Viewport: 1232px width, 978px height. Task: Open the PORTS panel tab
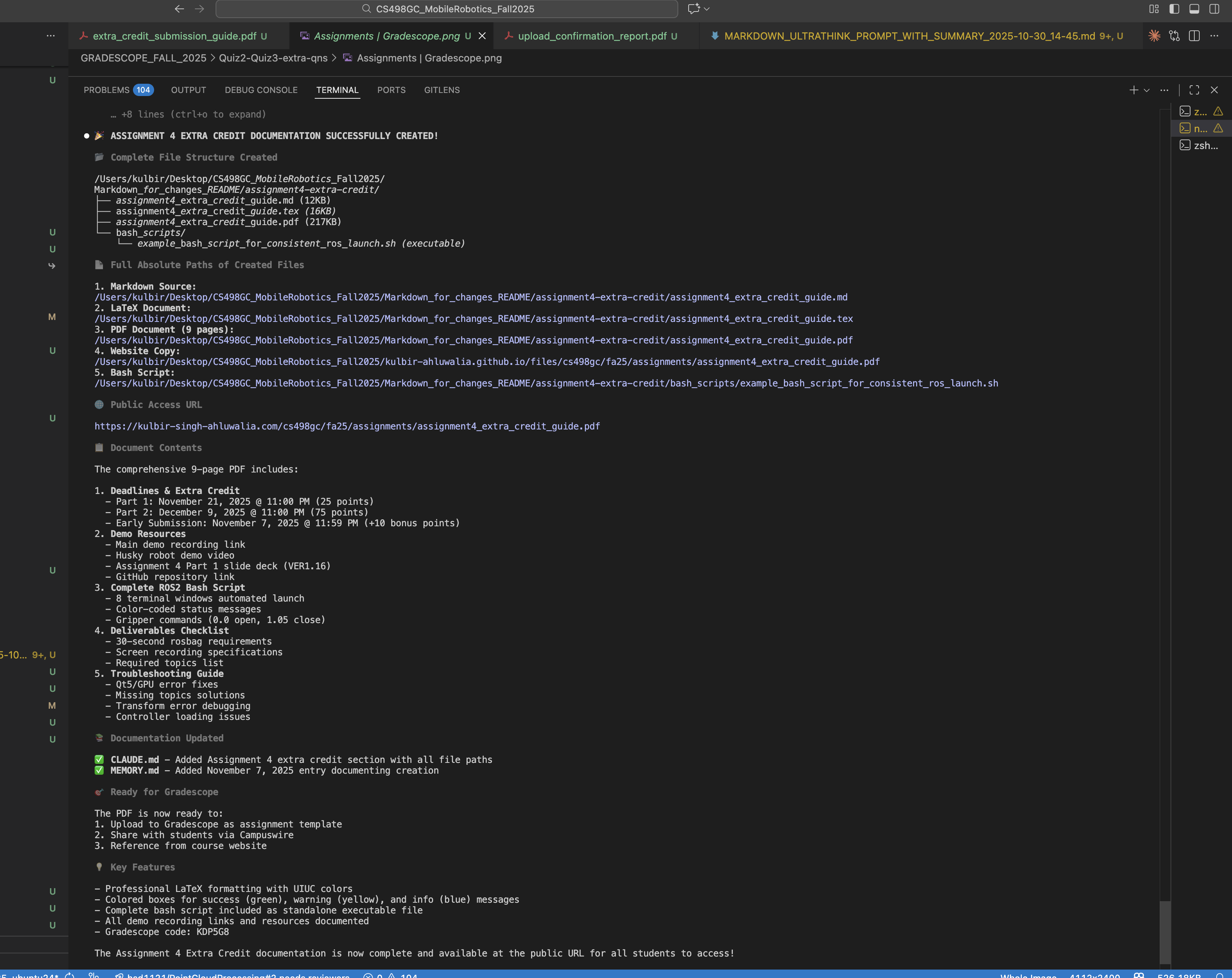pyautogui.click(x=392, y=90)
